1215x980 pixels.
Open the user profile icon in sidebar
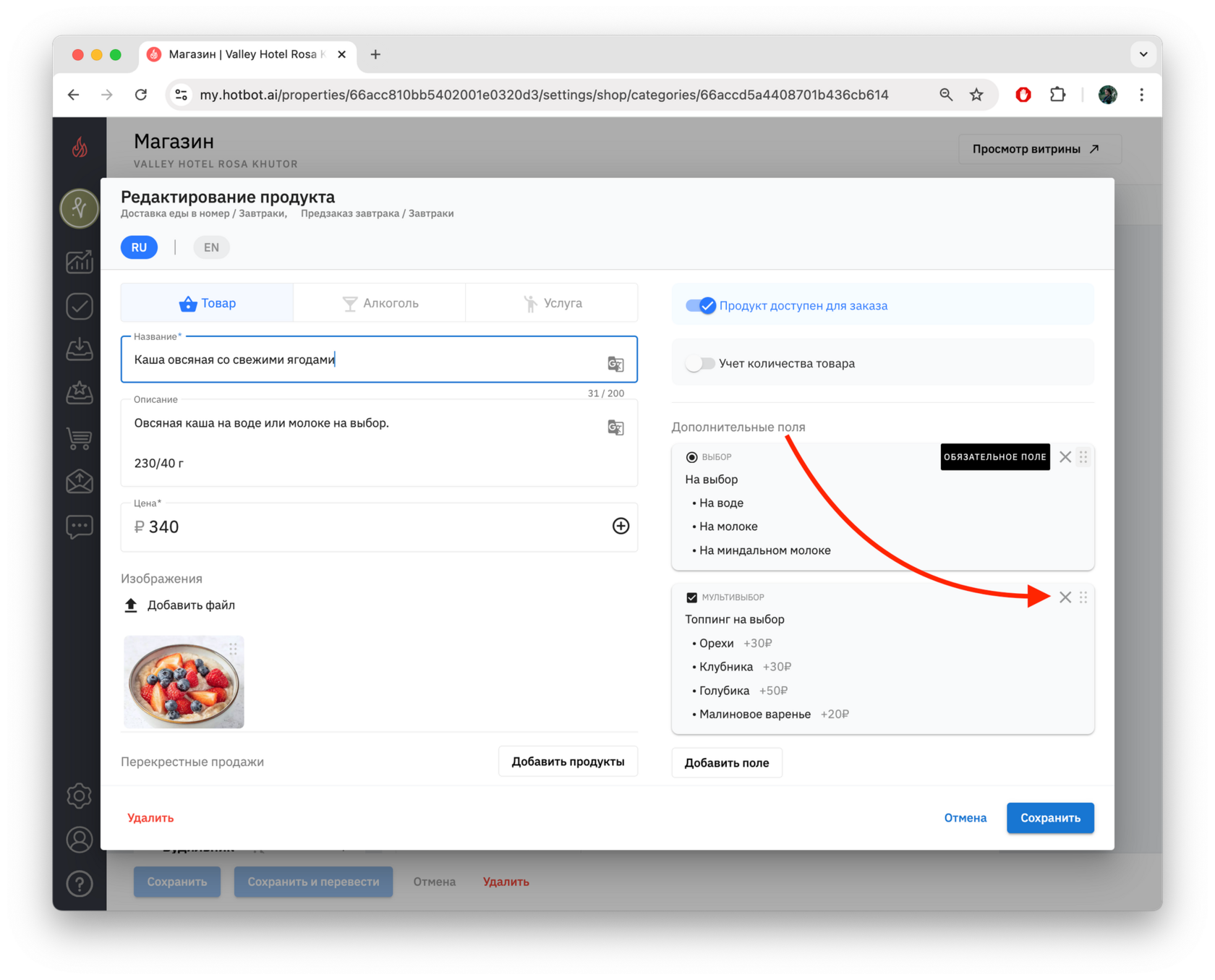coord(80,840)
